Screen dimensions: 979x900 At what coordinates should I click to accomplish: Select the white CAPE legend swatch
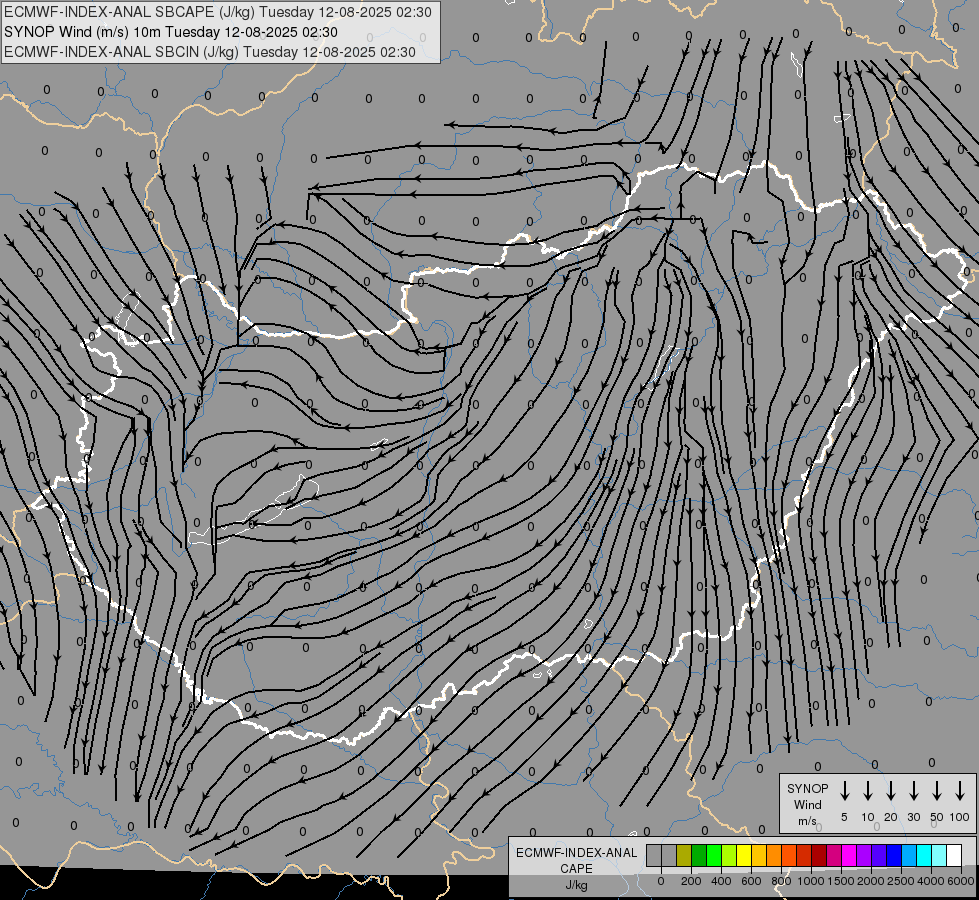(954, 856)
